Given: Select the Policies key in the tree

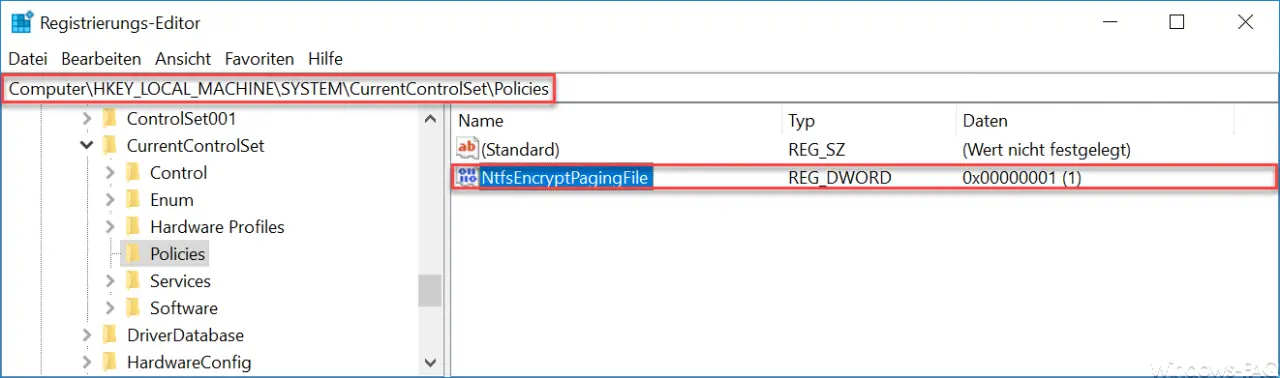Looking at the screenshot, I should click(177, 254).
